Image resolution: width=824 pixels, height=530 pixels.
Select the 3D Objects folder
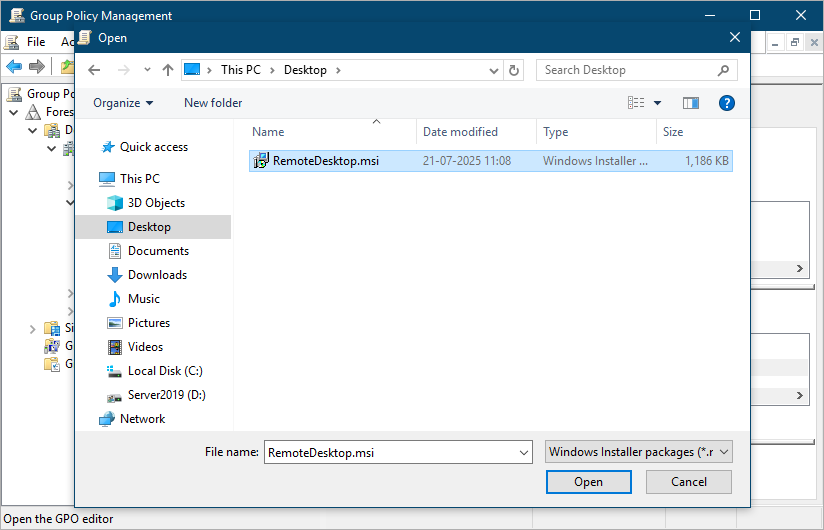pyautogui.click(x=155, y=203)
